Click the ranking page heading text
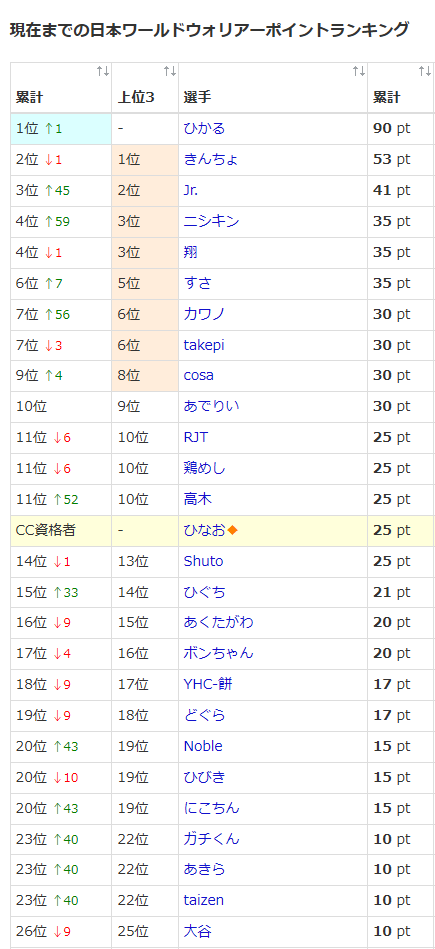Image resolution: width=435 pixels, height=949 pixels. [x=209, y=29]
